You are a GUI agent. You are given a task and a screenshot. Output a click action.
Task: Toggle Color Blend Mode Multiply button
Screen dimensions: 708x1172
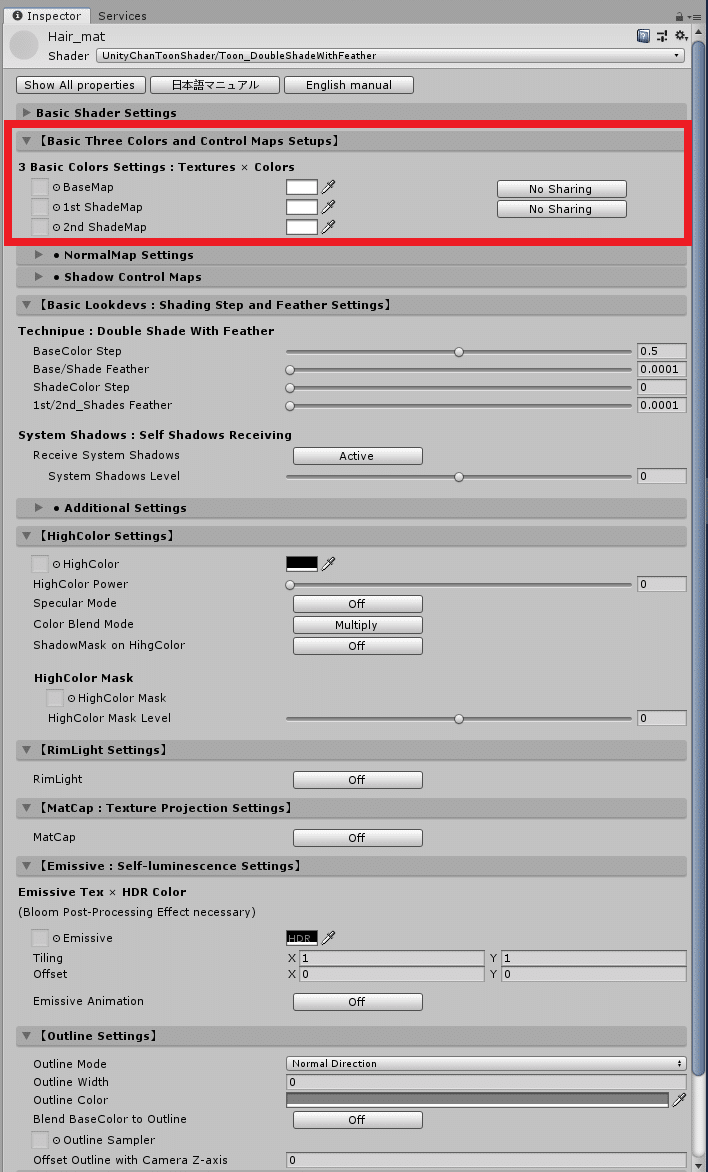357,625
